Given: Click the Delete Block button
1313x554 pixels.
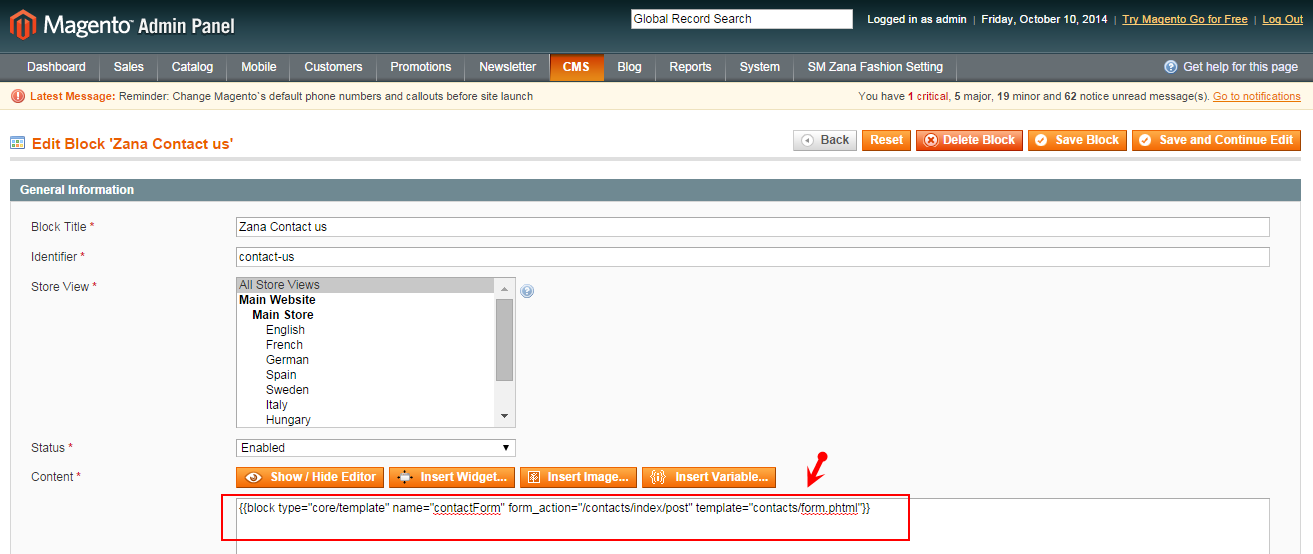Looking at the screenshot, I should (x=969, y=140).
